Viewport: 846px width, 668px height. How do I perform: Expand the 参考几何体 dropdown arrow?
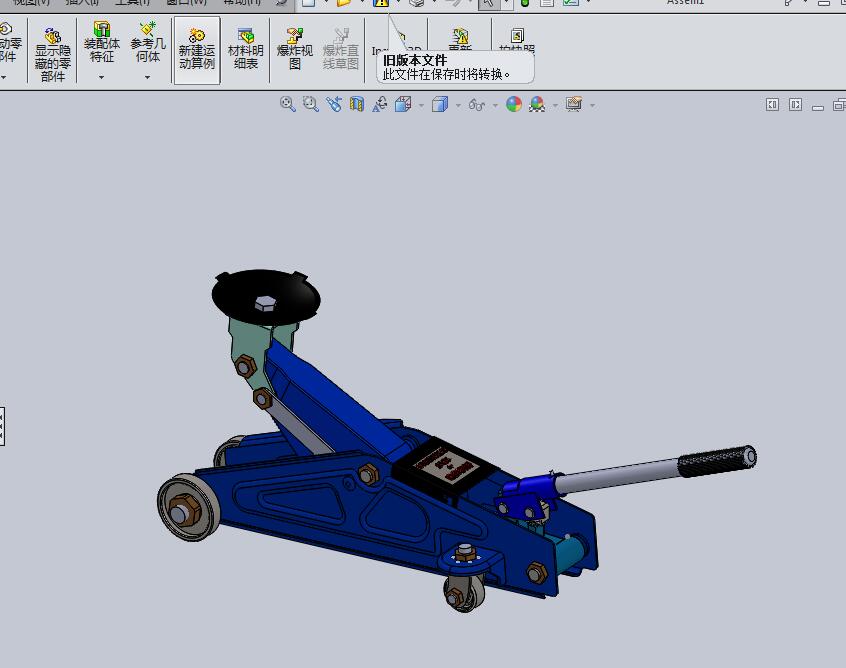(147, 77)
